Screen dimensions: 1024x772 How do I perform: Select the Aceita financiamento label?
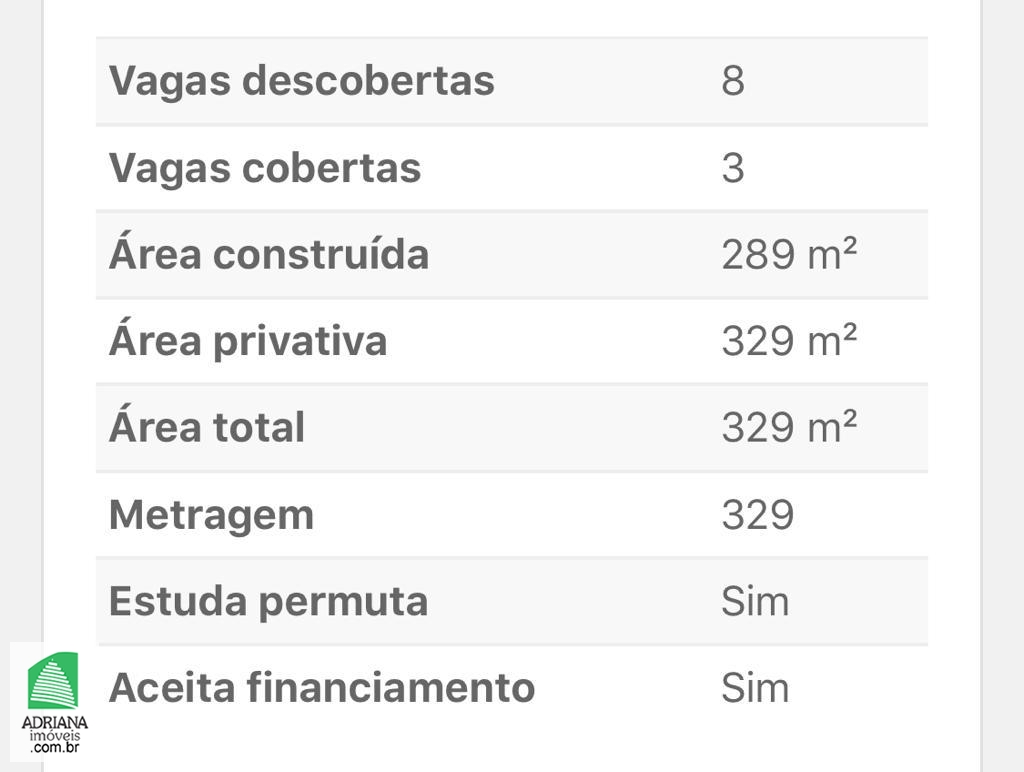[x=322, y=688]
